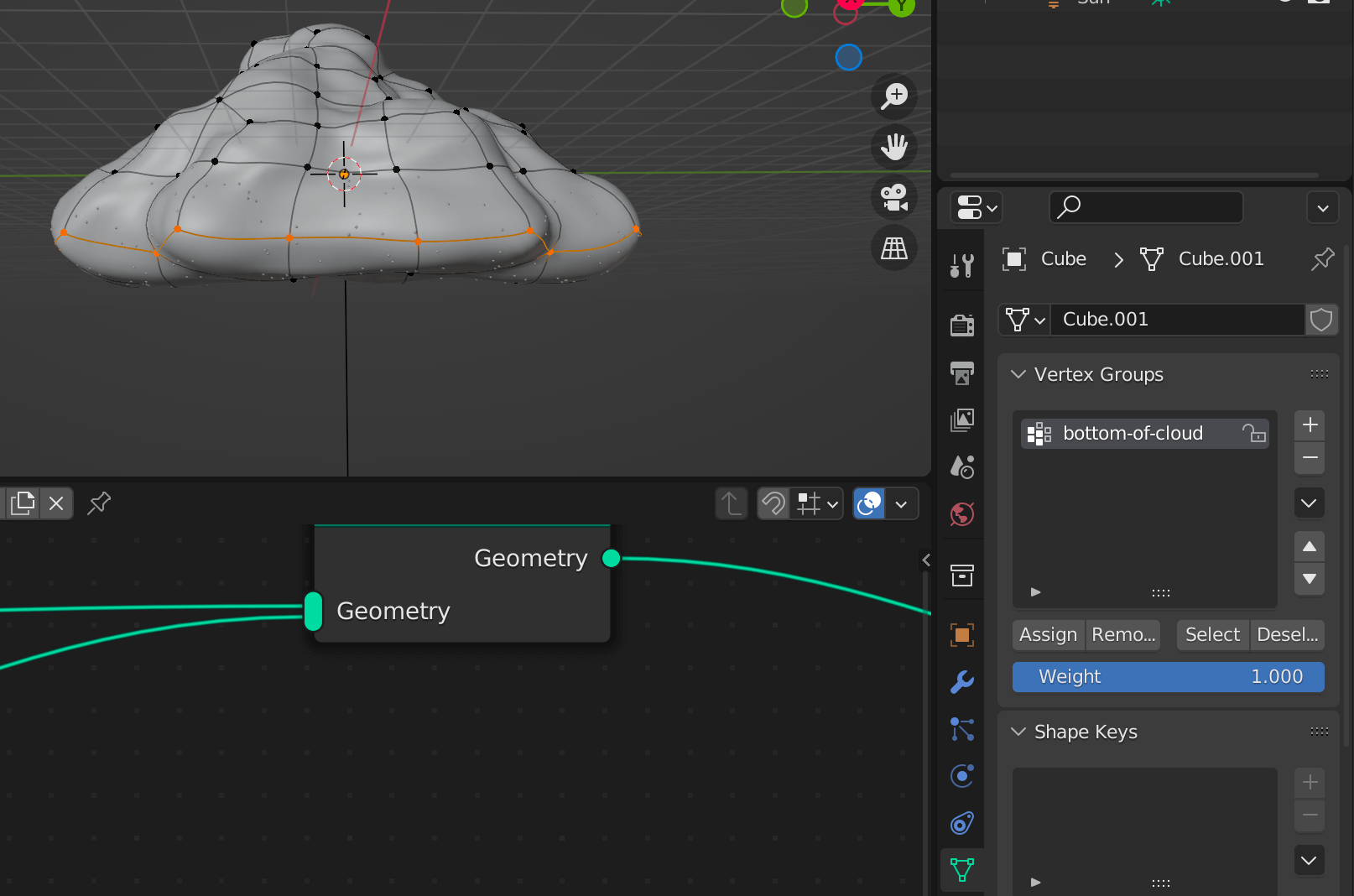
Task: Duplicate node group with copy icon
Action: (23, 503)
